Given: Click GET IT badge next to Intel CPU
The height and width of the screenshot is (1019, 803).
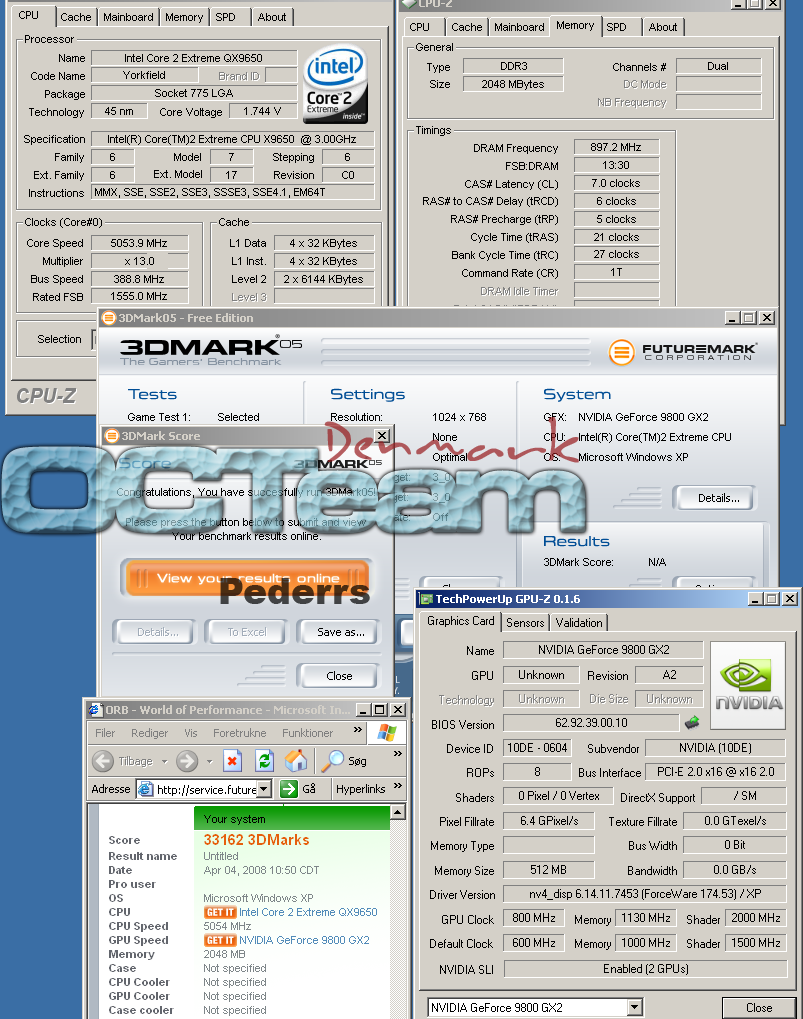Looking at the screenshot, I should tap(220, 912).
